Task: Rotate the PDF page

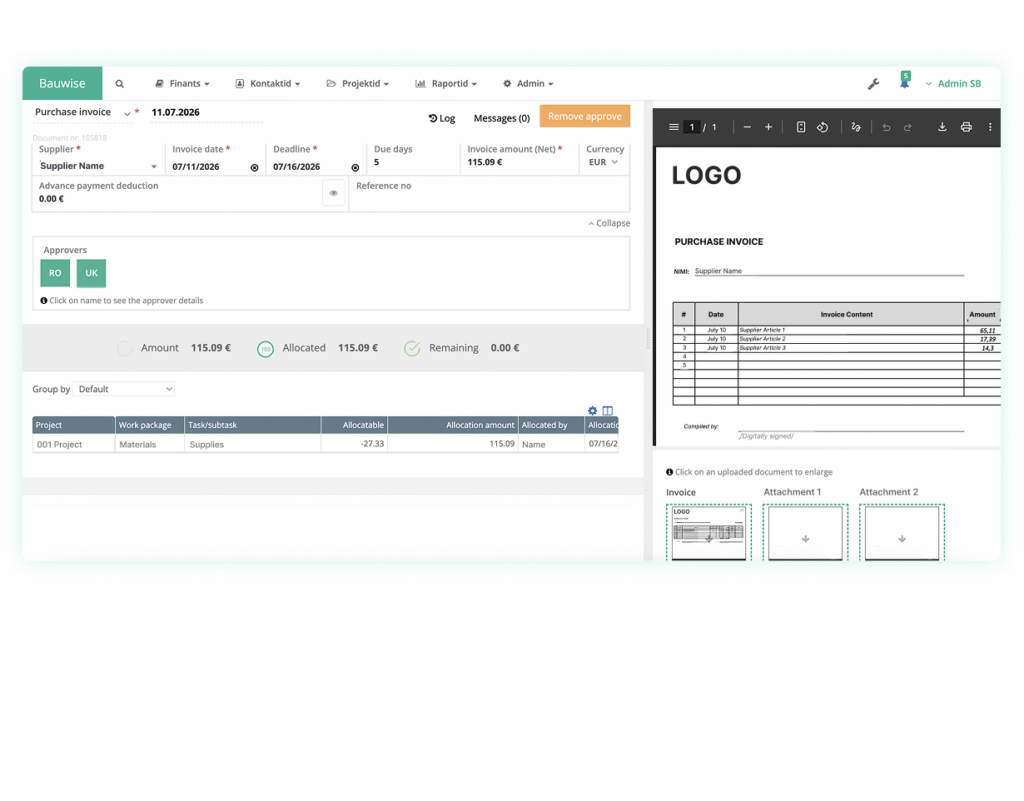Action: pyautogui.click(x=823, y=127)
